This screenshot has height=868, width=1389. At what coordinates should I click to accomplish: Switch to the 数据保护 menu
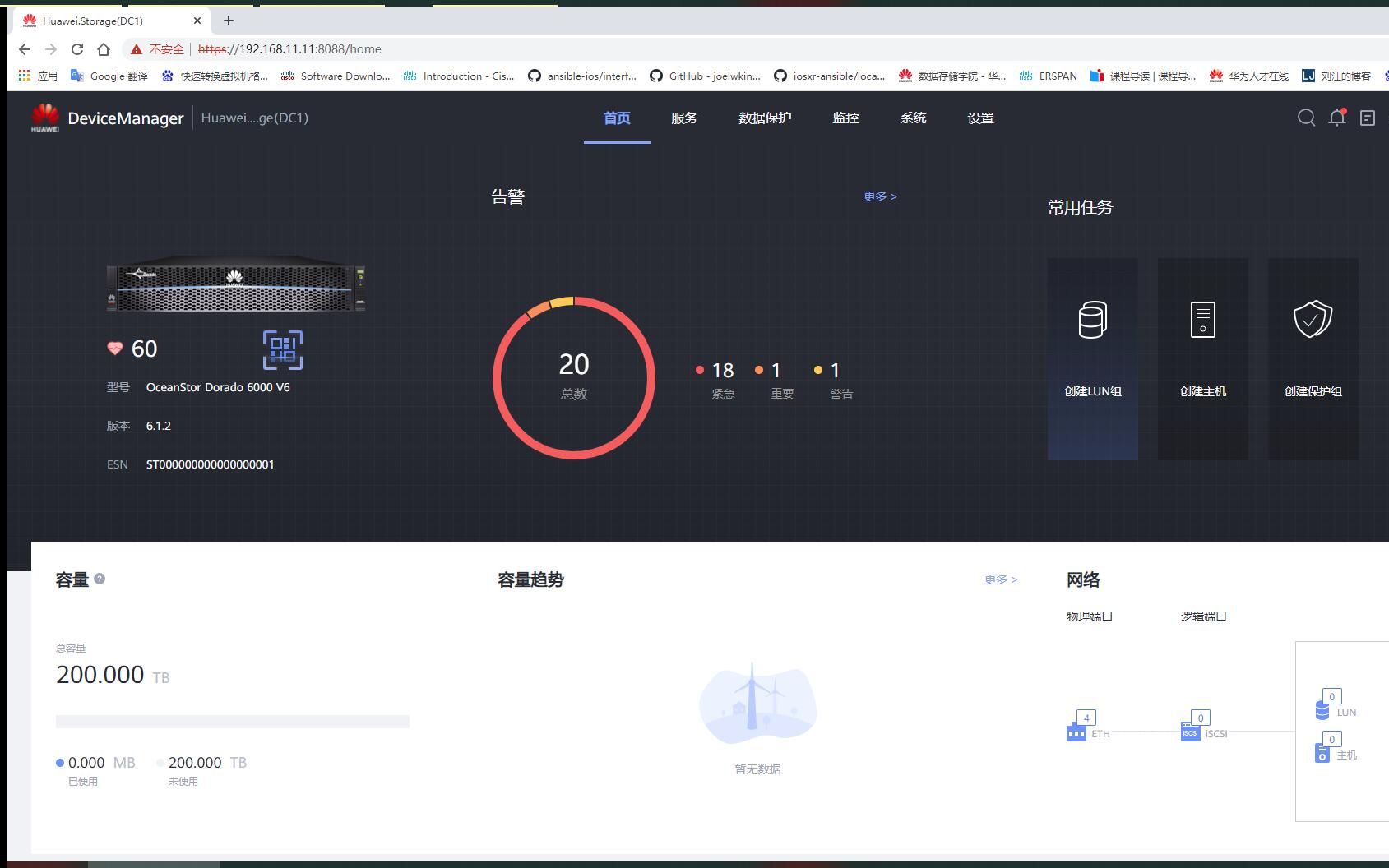pos(763,118)
